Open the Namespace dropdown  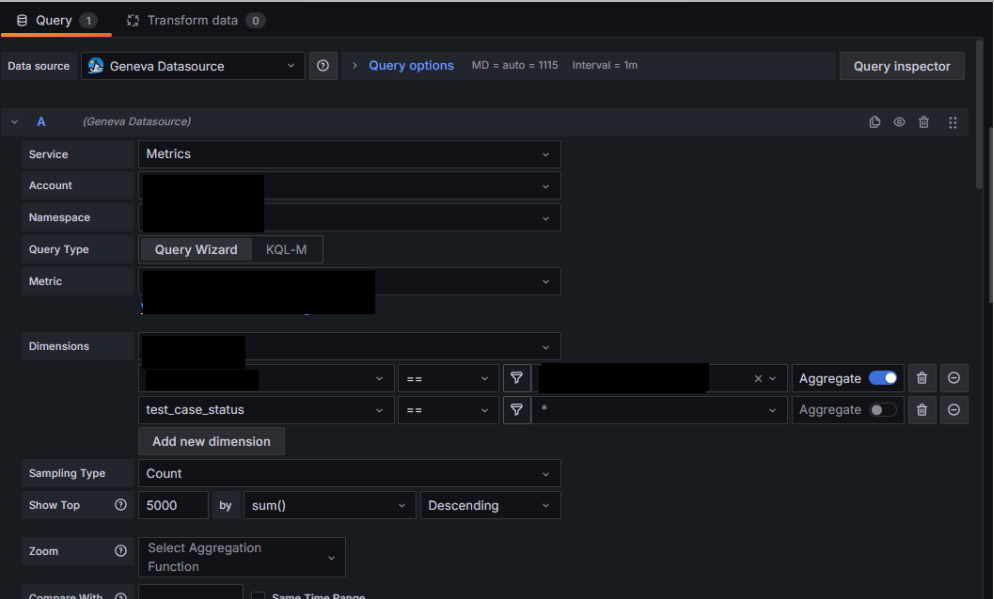349,217
